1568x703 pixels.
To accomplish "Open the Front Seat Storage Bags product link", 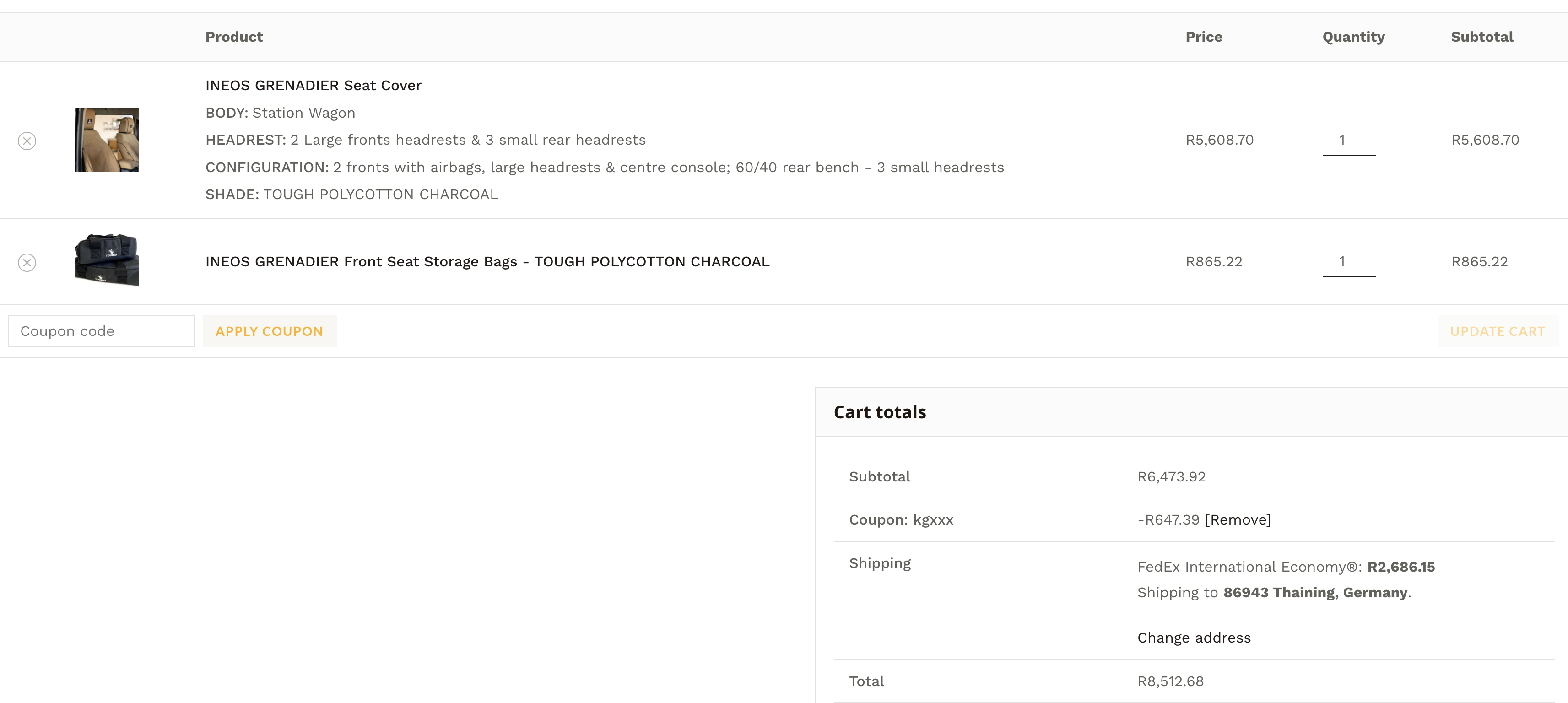I will [x=487, y=262].
